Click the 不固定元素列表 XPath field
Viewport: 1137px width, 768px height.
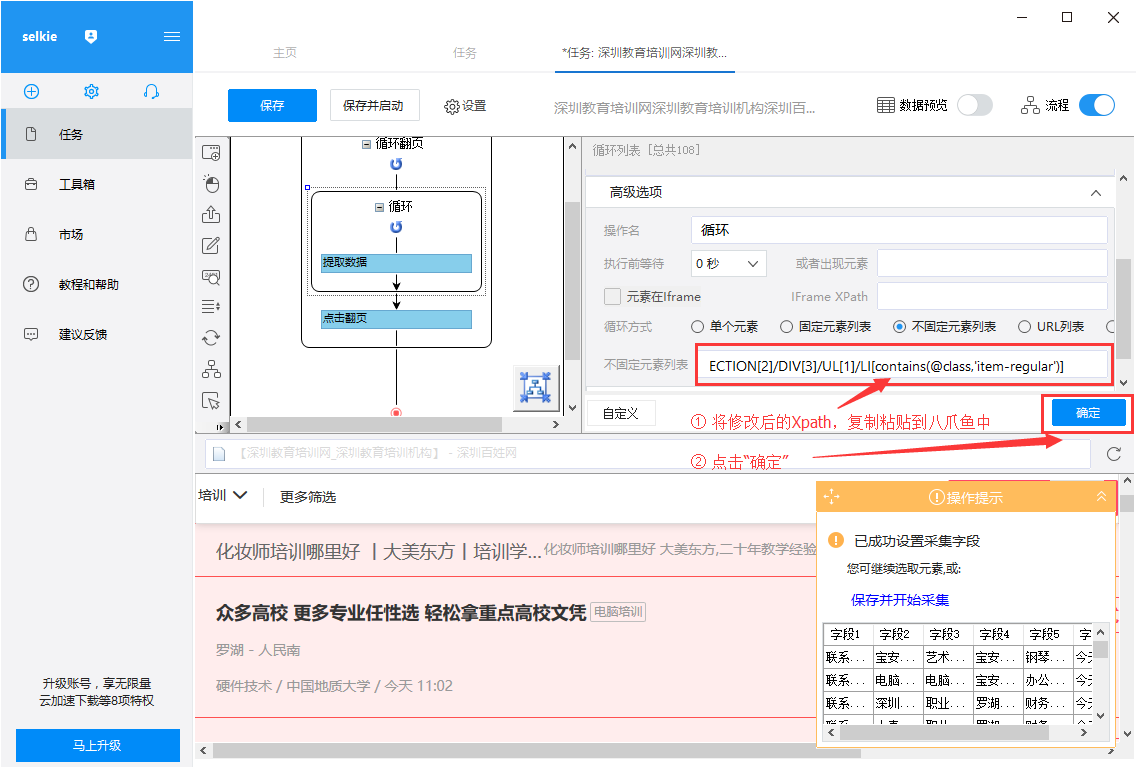pos(903,366)
